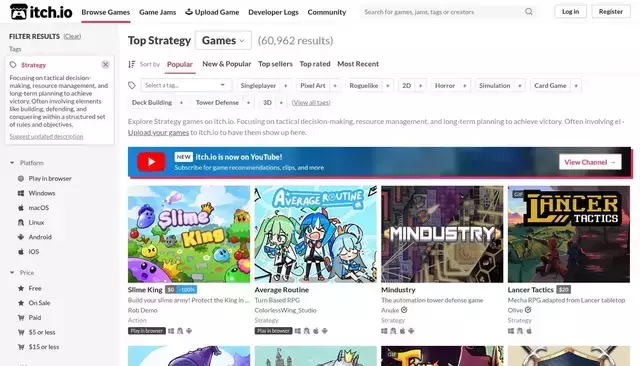Image resolution: width=640 pixels, height=366 pixels.
Task: Sort by Top rated
Action: (x=315, y=64)
